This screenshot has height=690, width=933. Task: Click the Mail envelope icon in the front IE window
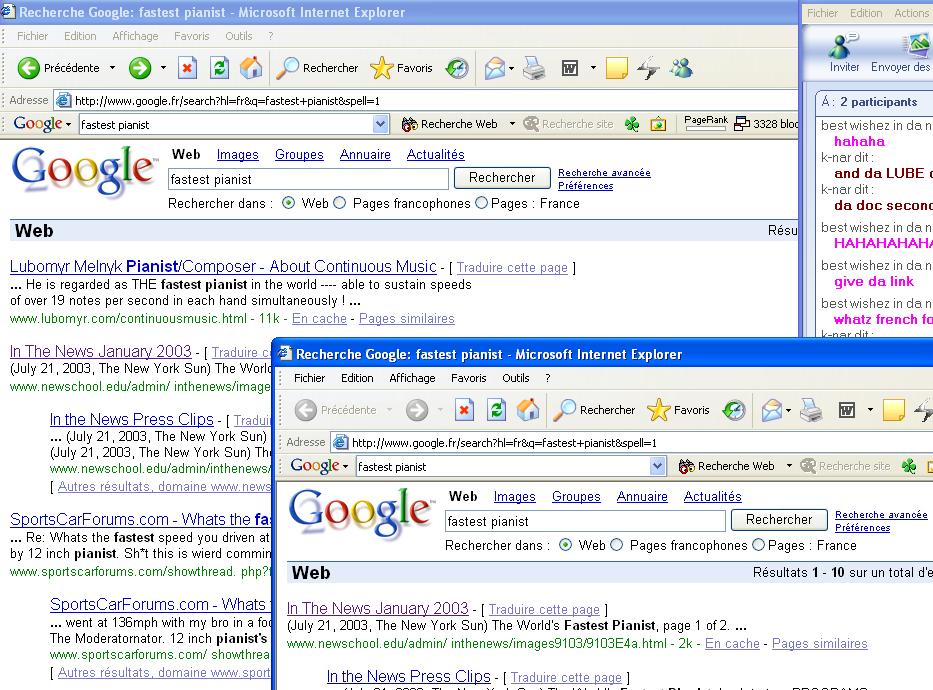(x=772, y=410)
